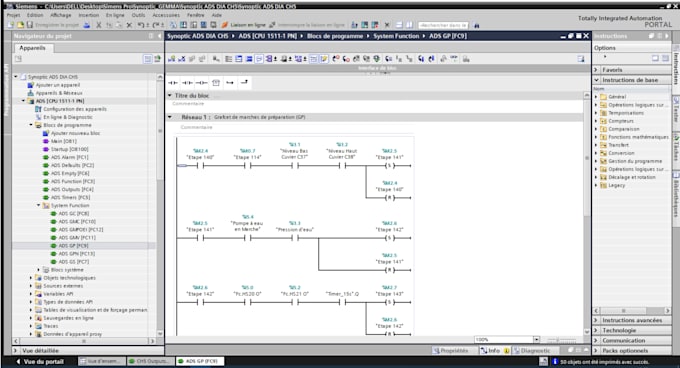Screen dimensions: 680x368
Task: Click the Liaison en ligne button
Action: (x=243, y=25)
